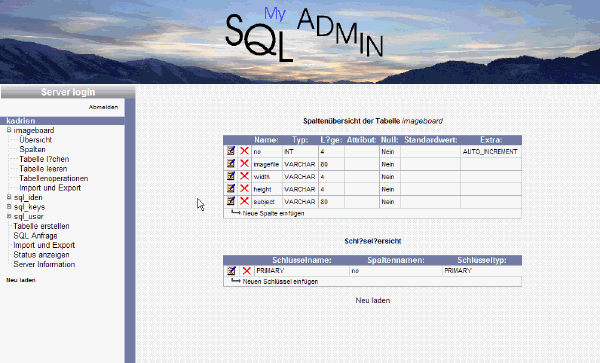Open Tabellenoperationen in the tree

[54, 178]
